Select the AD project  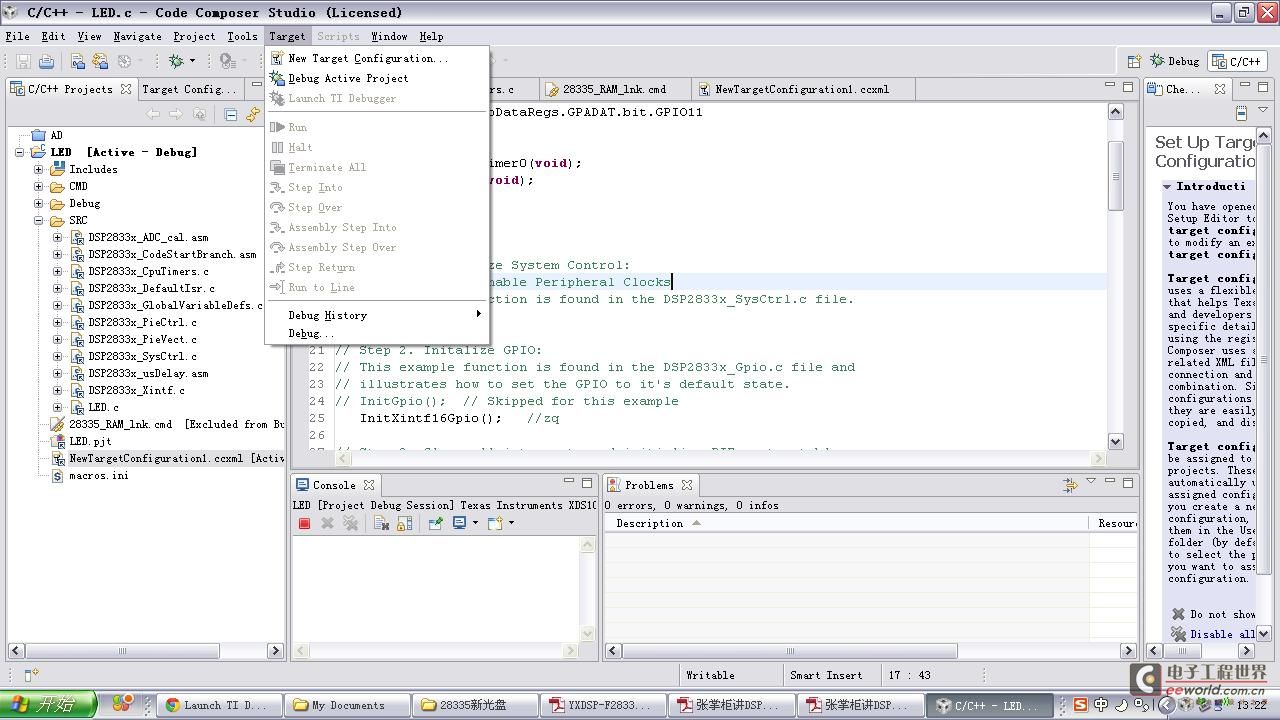pos(56,135)
